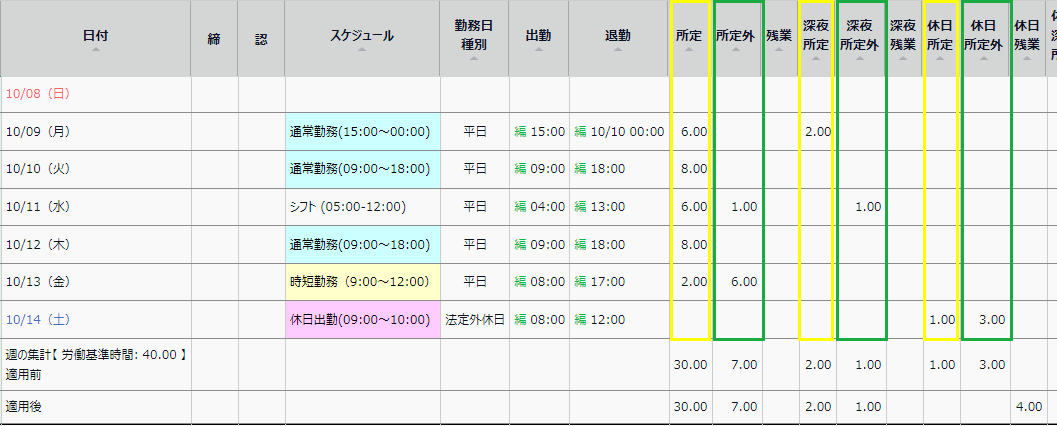Click the 編 icon next to 10/10 00:00 clock-out

click(x=580, y=131)
